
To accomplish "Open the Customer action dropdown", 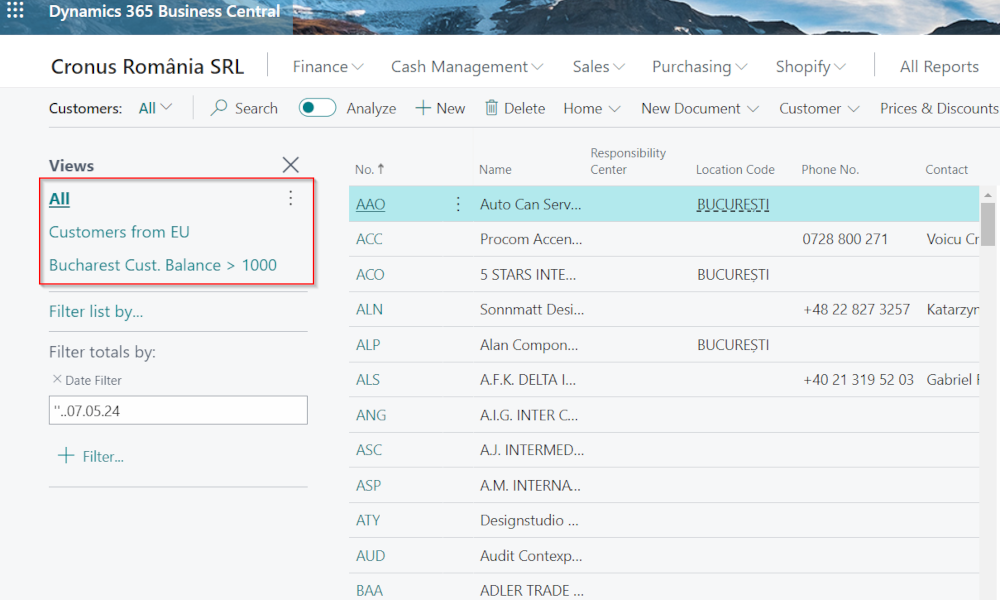I will (x=819, y=108).
